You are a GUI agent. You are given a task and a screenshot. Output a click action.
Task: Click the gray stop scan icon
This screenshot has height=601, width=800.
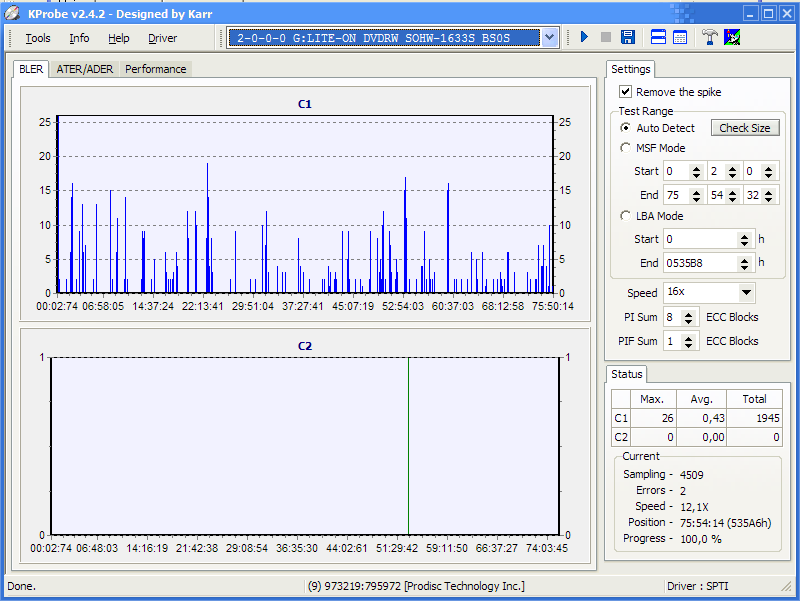[606, 38]
